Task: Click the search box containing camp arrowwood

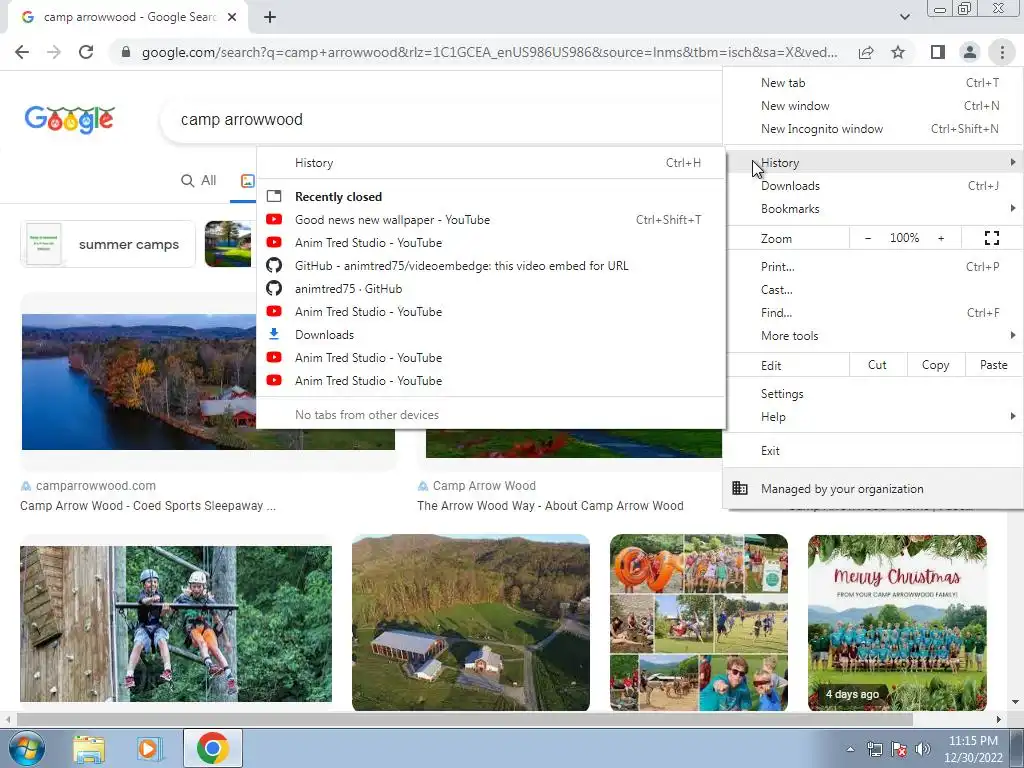Action: [441, 120]
